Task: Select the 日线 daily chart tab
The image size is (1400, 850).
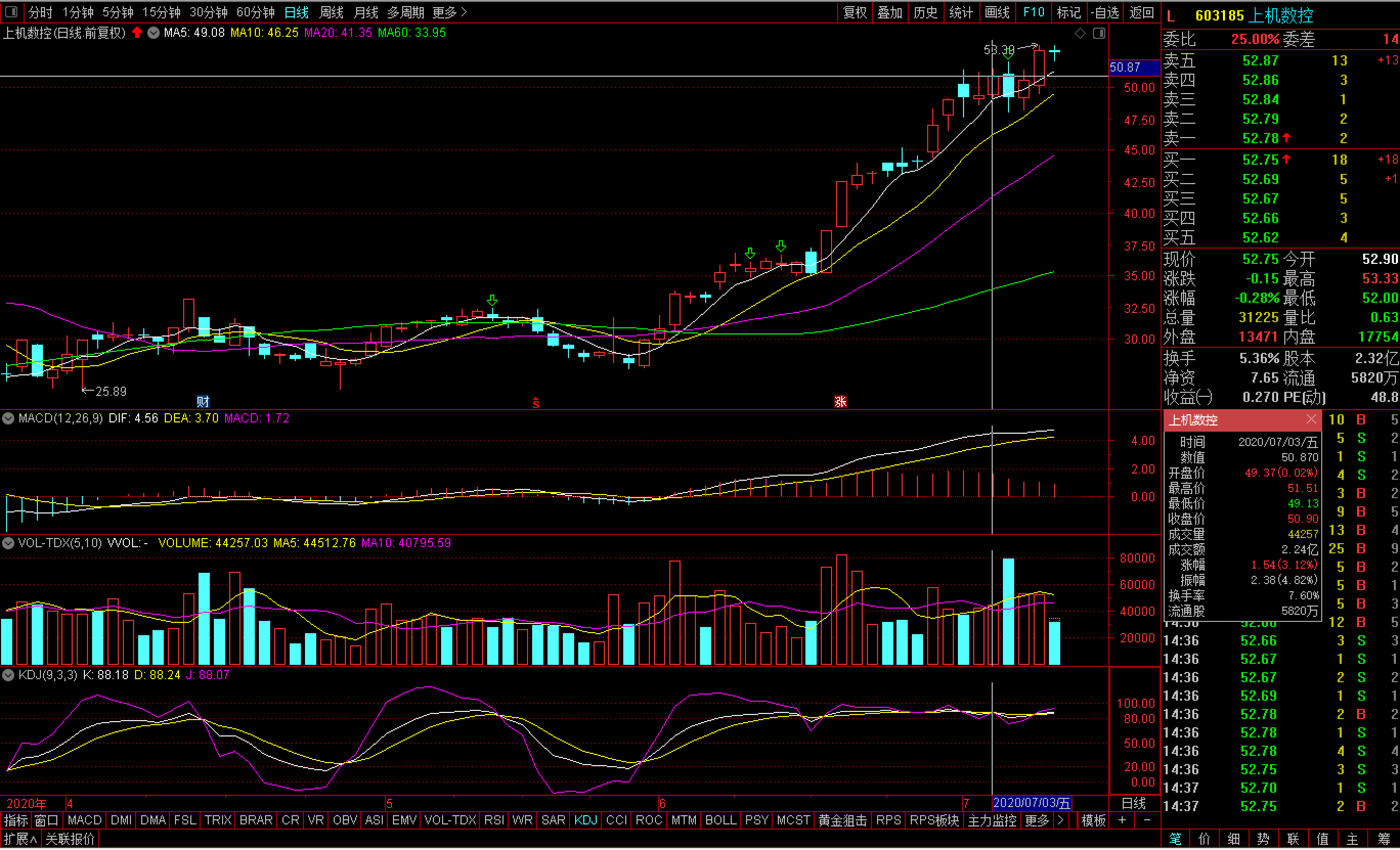Action: (x=297, y=12)
